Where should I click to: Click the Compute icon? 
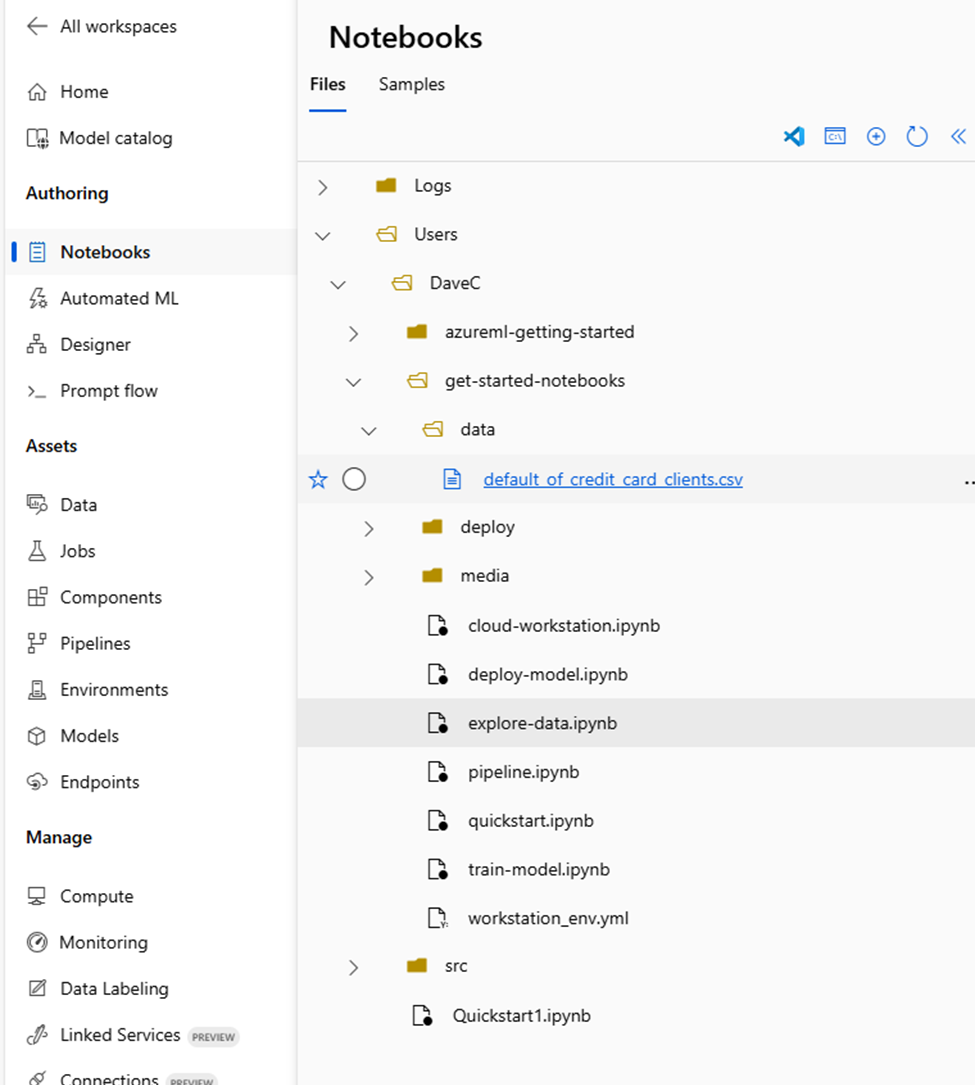(x=37, y=896)
